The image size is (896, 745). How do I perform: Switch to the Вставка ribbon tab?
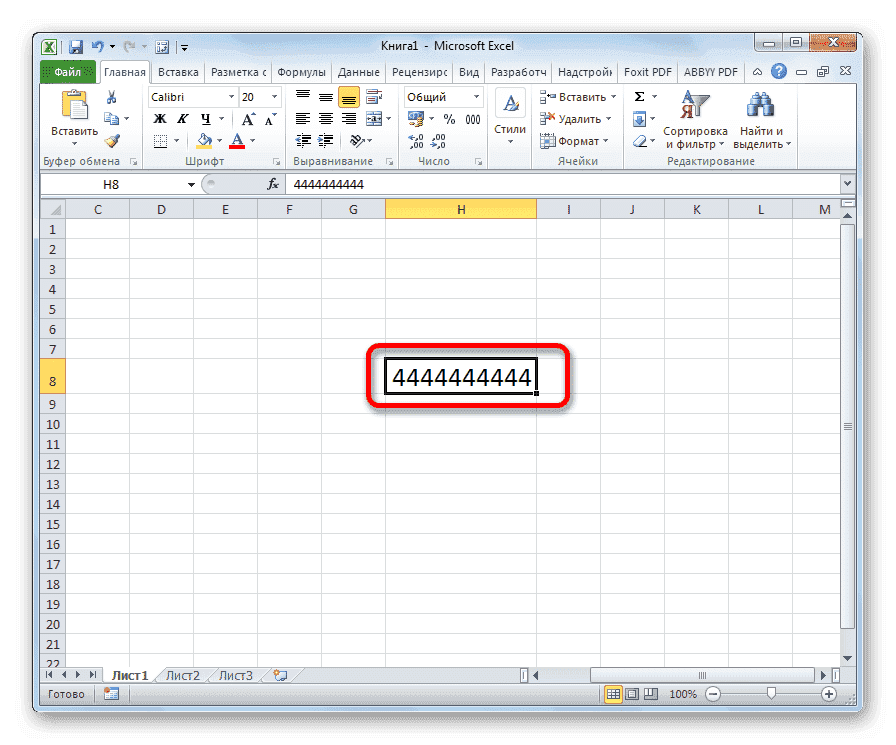[x=178, y=71]
